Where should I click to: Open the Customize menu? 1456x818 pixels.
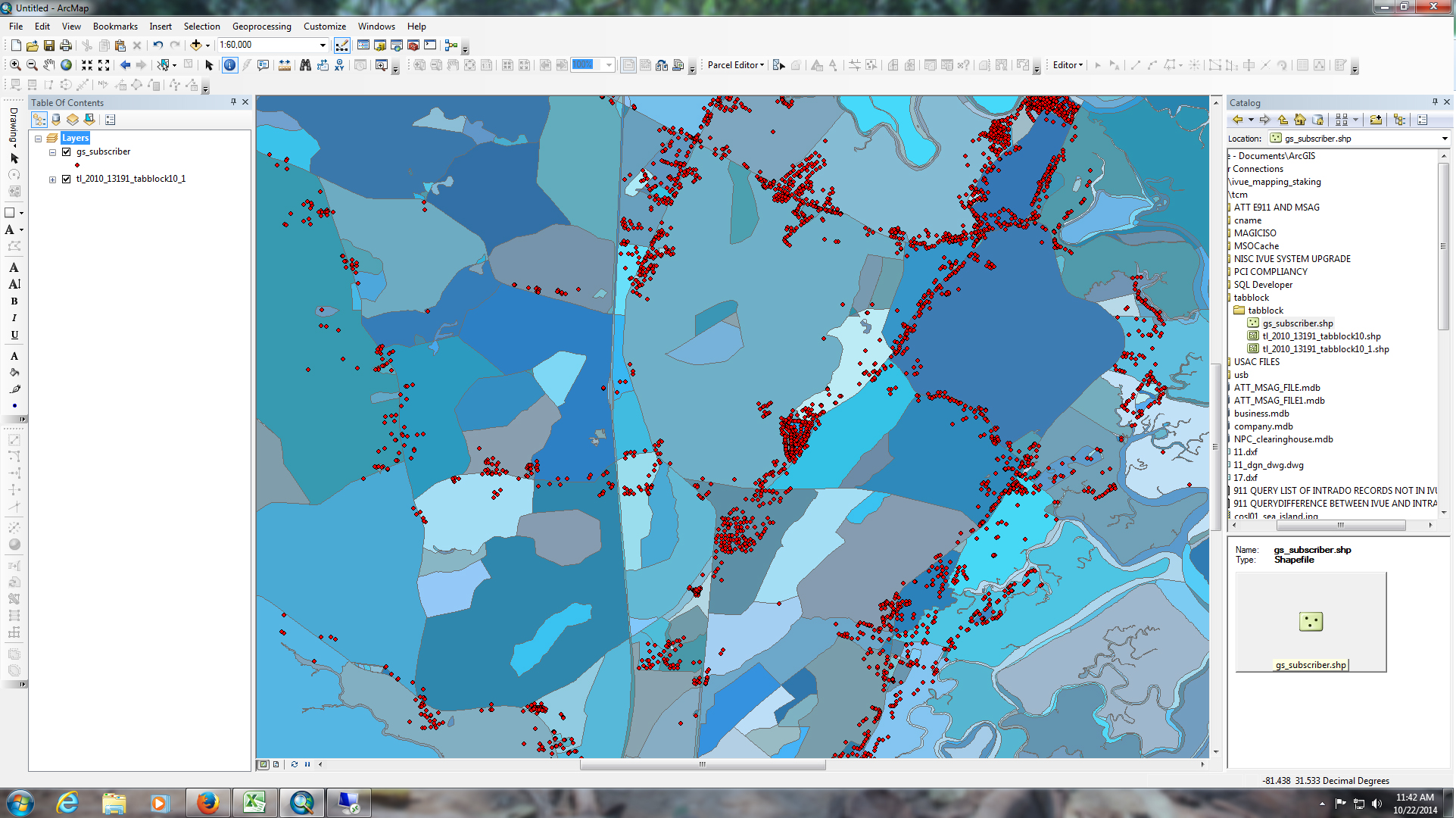[325, 27]
